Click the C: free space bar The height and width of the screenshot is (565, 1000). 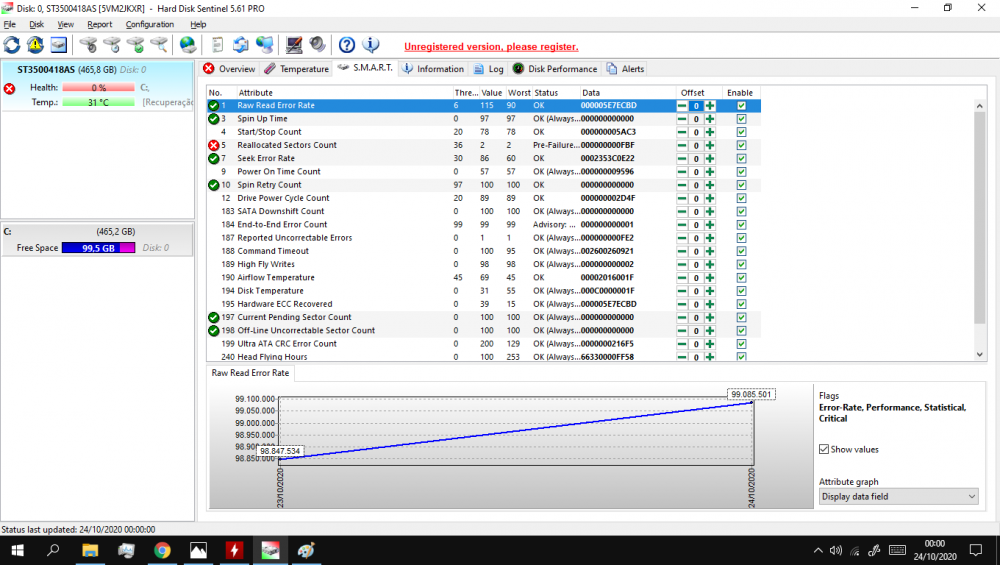98,248
